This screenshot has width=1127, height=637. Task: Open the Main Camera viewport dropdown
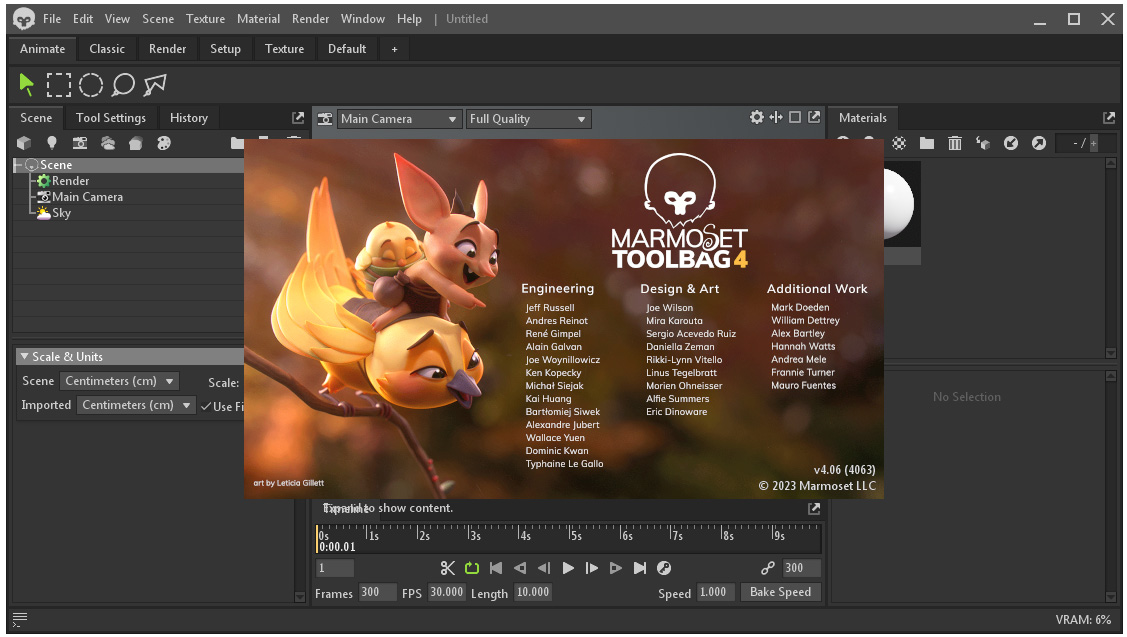[x=399, y=118]
